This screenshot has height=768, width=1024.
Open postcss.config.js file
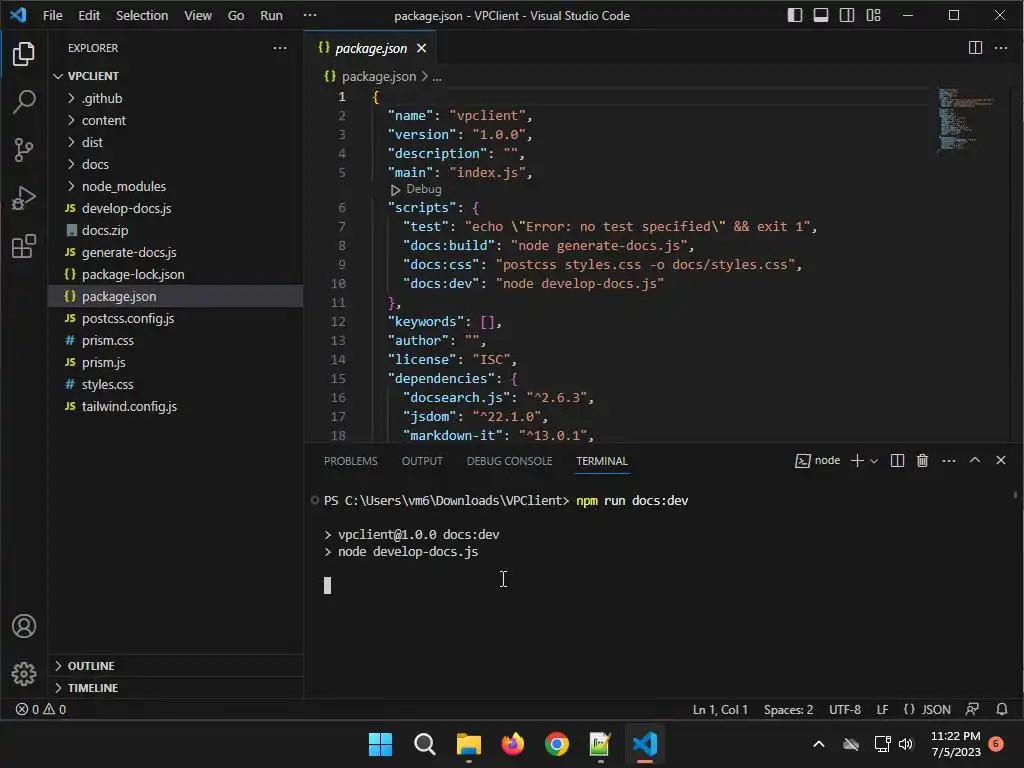(x=176, y=318)
